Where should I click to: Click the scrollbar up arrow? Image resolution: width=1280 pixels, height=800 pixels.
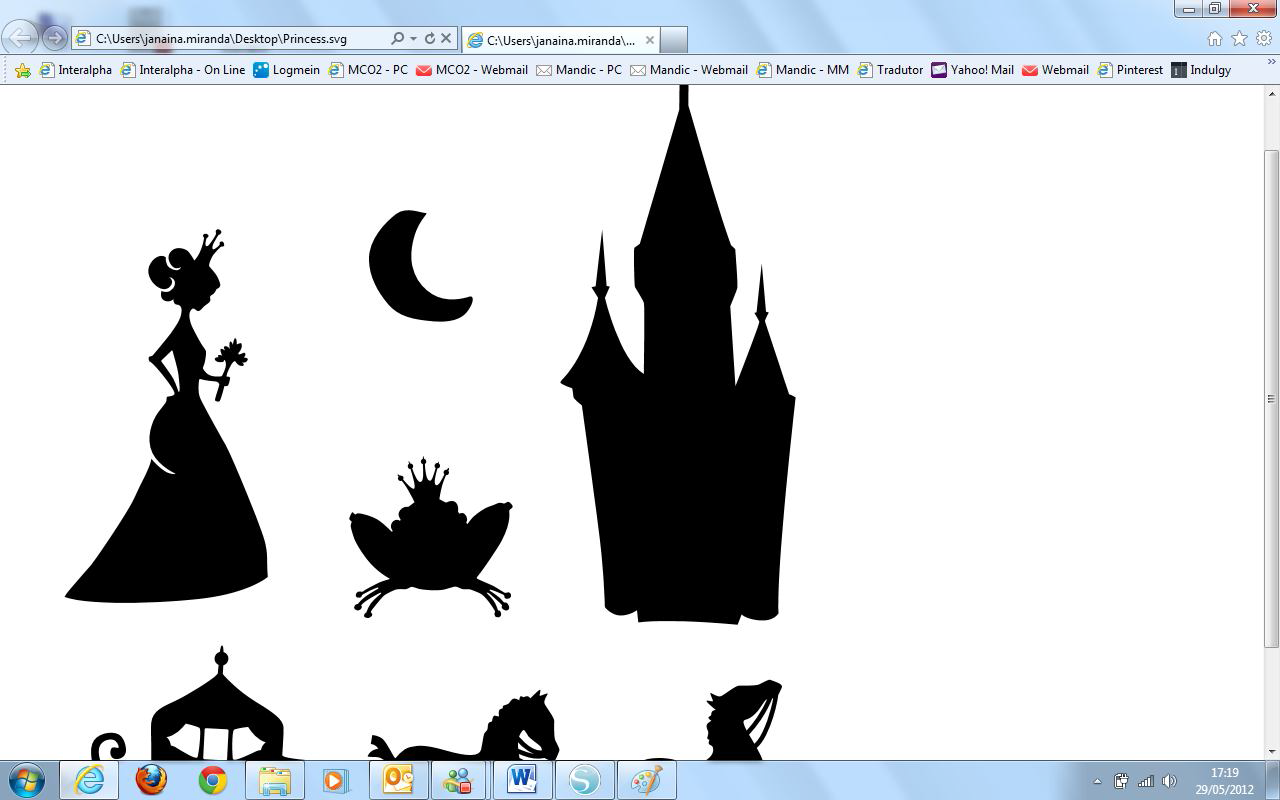1271,94
